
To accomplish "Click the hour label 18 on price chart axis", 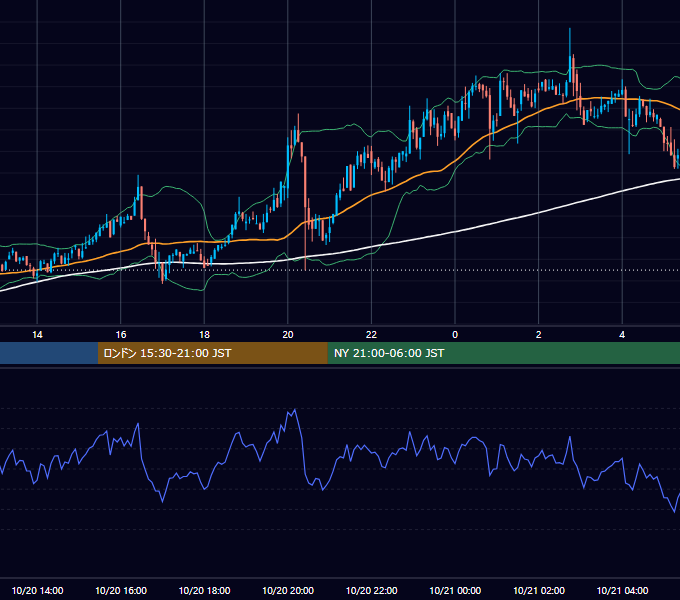I will [x=204, y=335].
